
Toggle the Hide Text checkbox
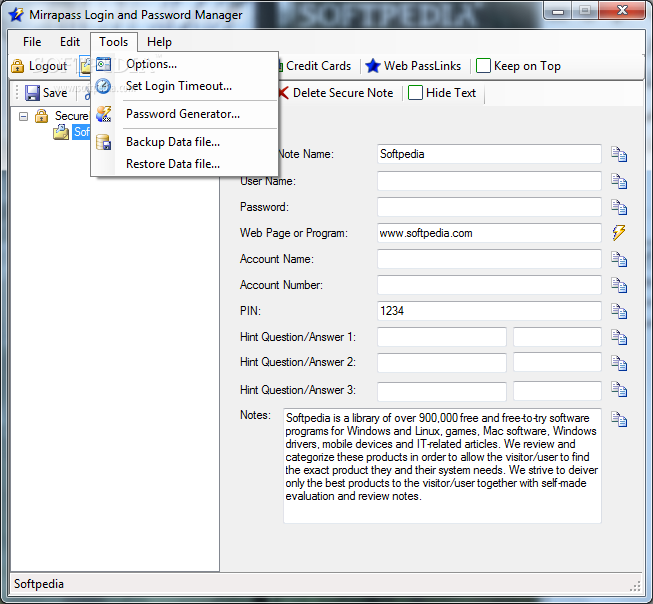click(x=415, y=93)
